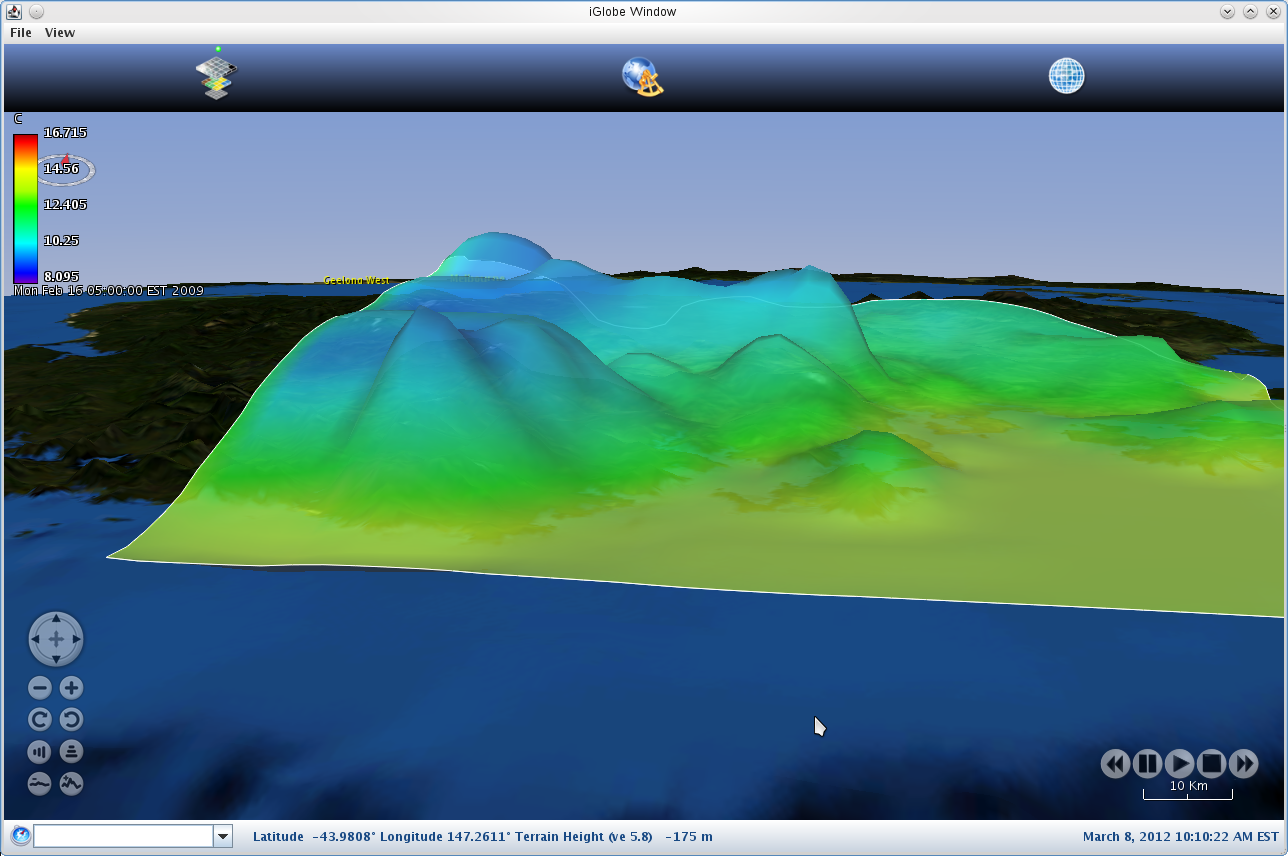Click the globe with sextant navigation icon
1288x856 pixels.
[643, 77]
